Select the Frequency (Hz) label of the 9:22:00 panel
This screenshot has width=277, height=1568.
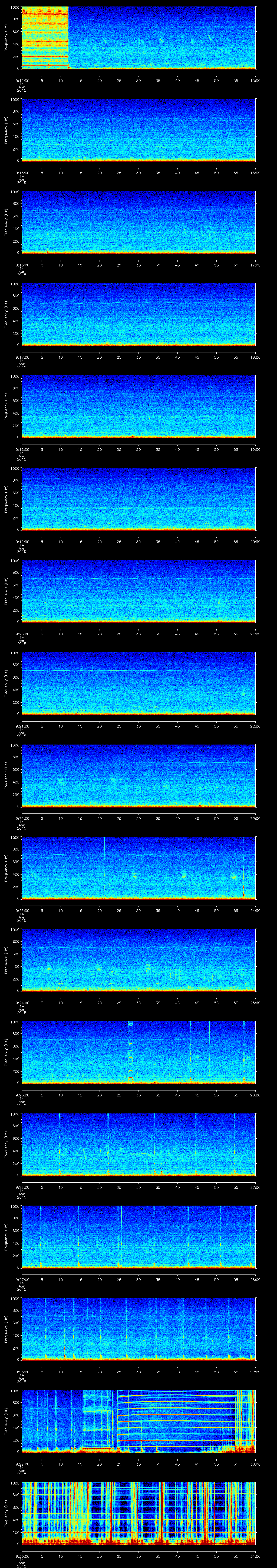[6, 775]
